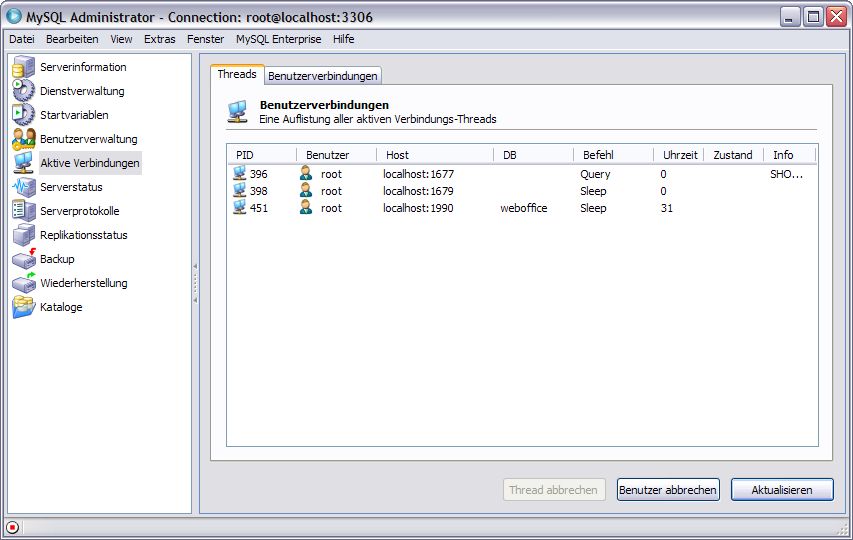Sort by the Uhrzeit column header

point(679,155)
